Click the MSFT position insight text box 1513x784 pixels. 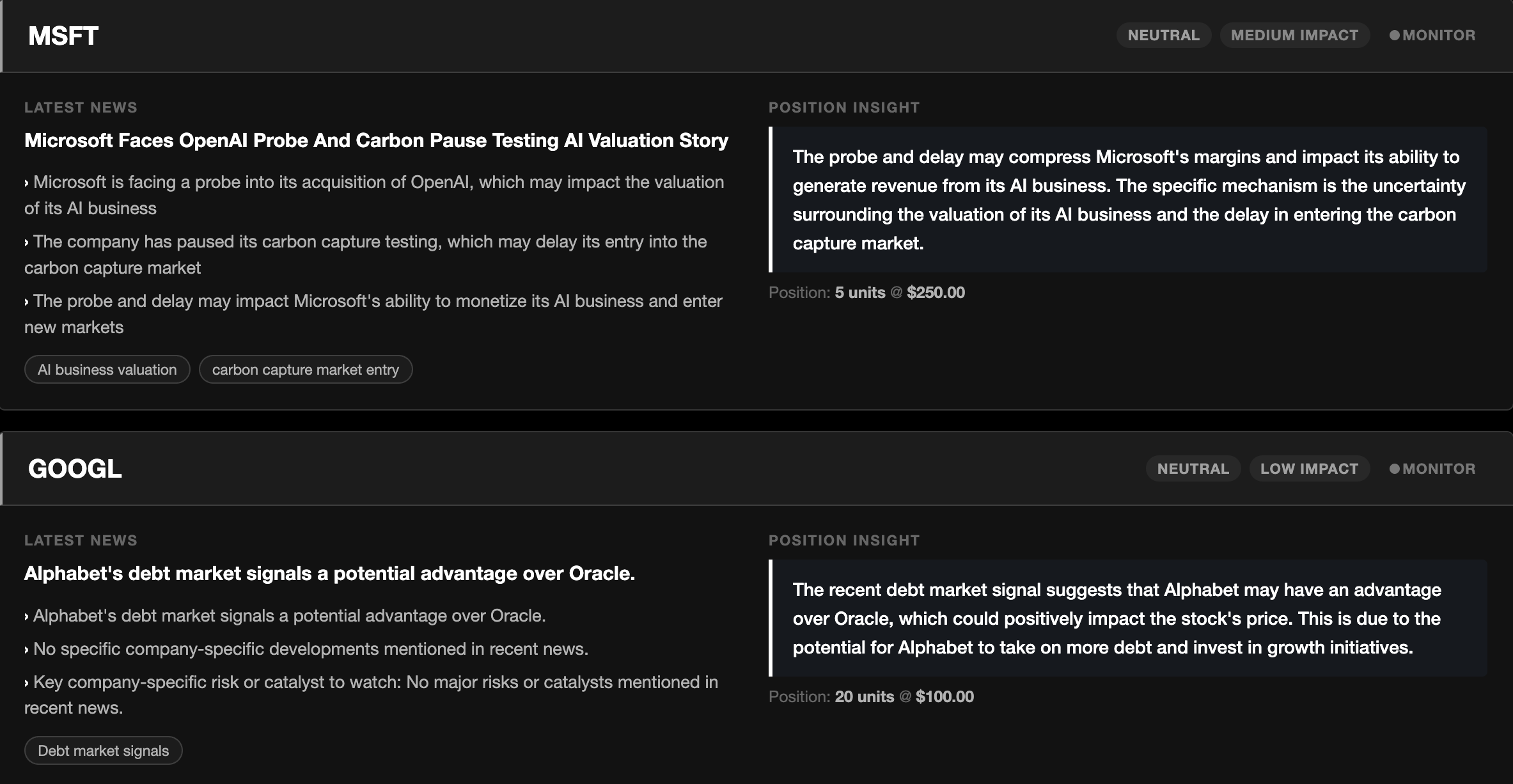1129,200
